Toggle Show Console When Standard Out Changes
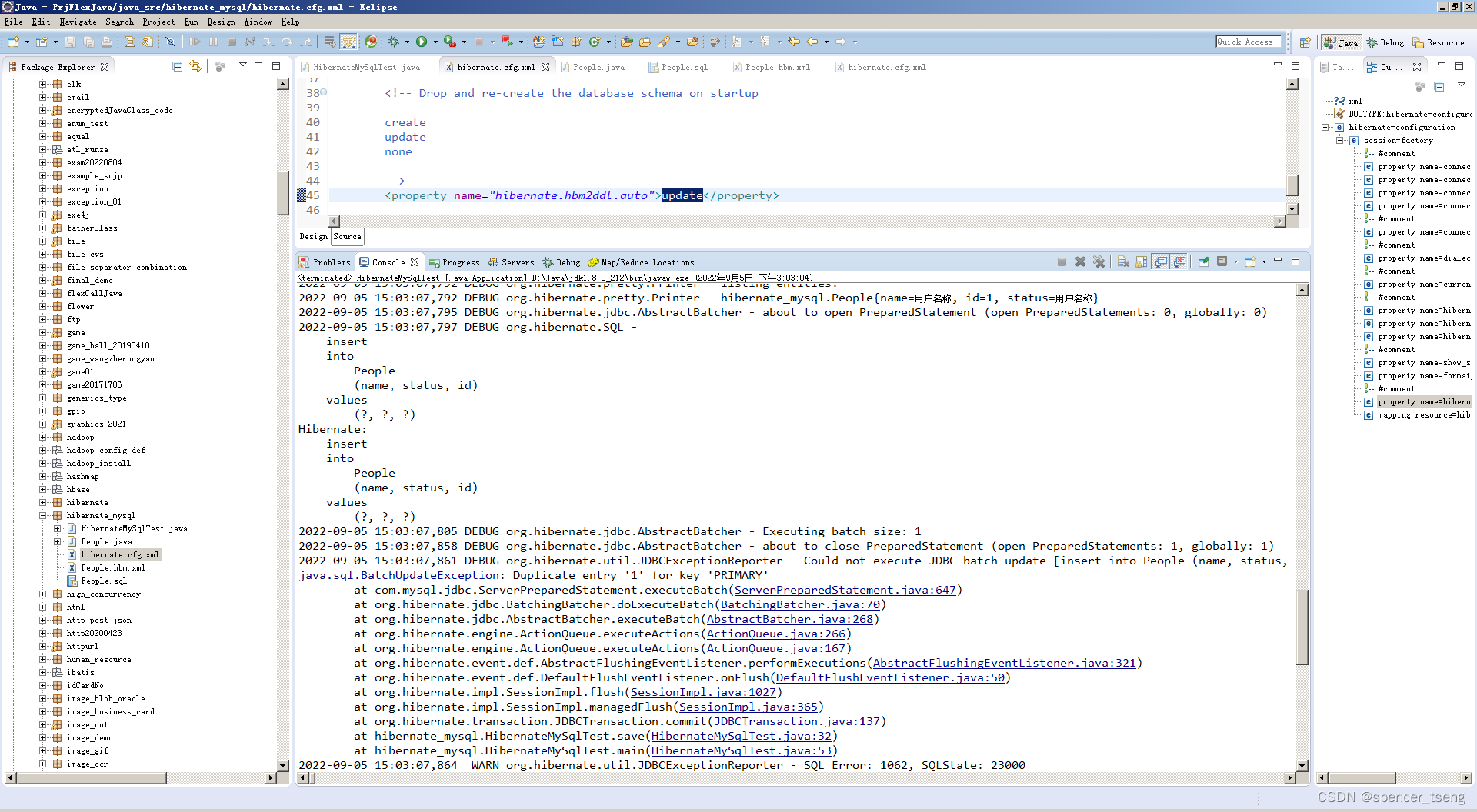1477x812 pixels. (x=1159, y=261)
